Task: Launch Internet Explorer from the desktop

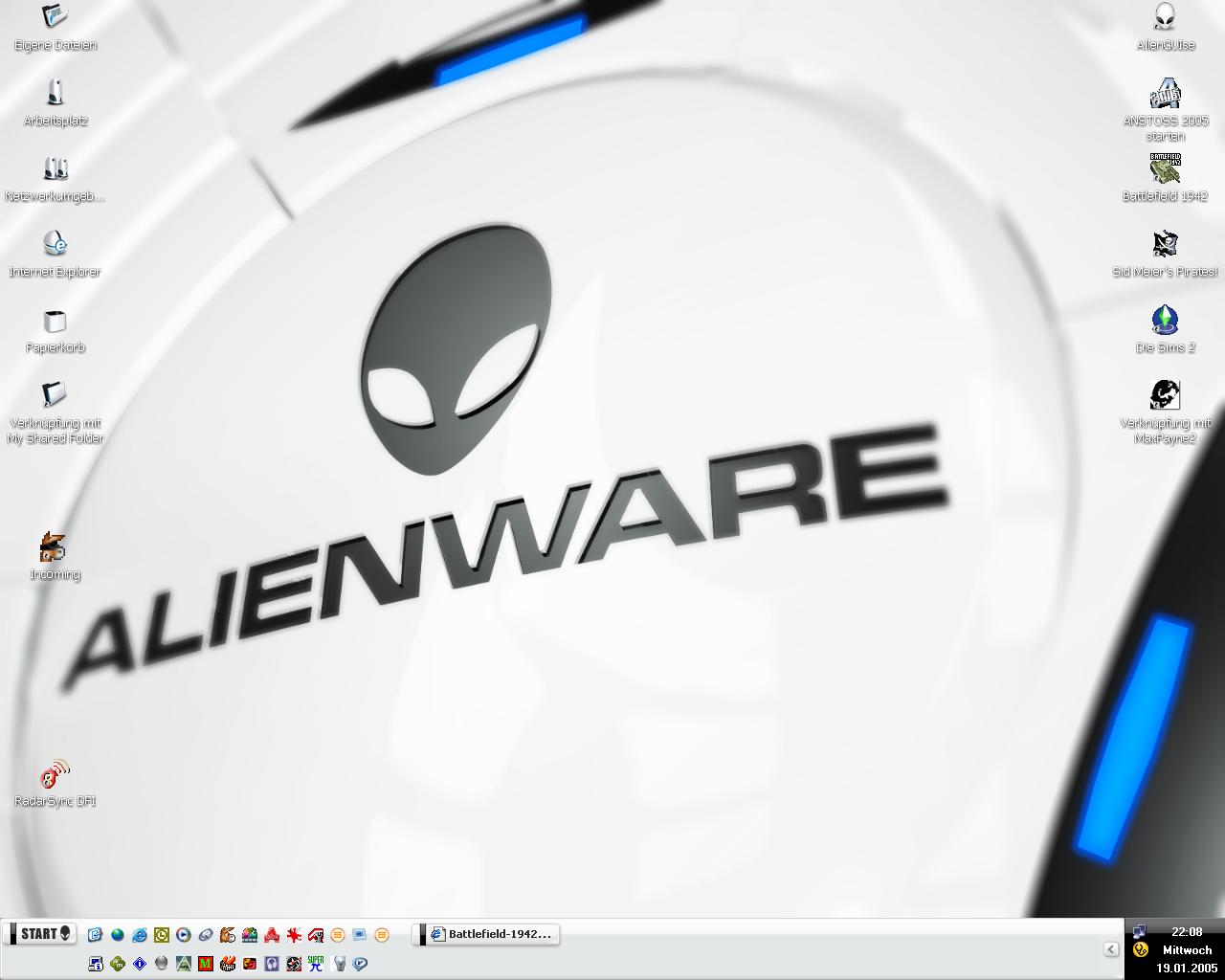Action: 56,255
